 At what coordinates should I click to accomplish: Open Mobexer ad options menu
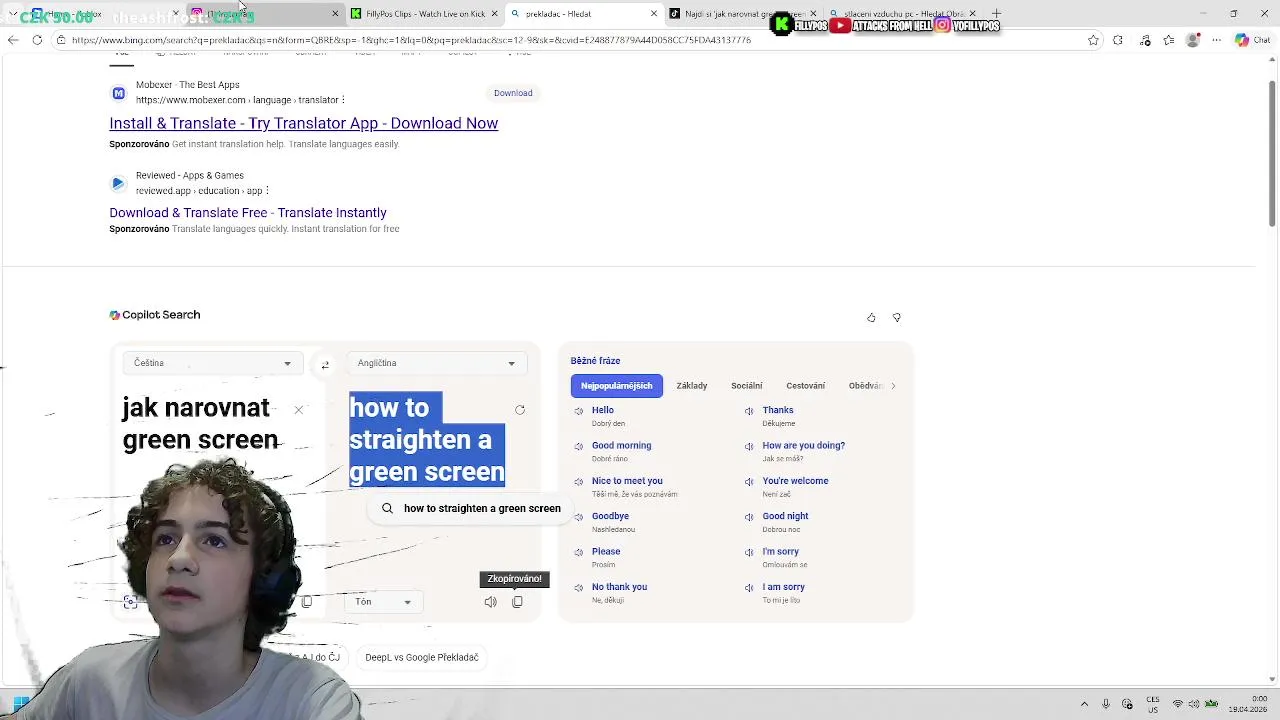point(343,100)
